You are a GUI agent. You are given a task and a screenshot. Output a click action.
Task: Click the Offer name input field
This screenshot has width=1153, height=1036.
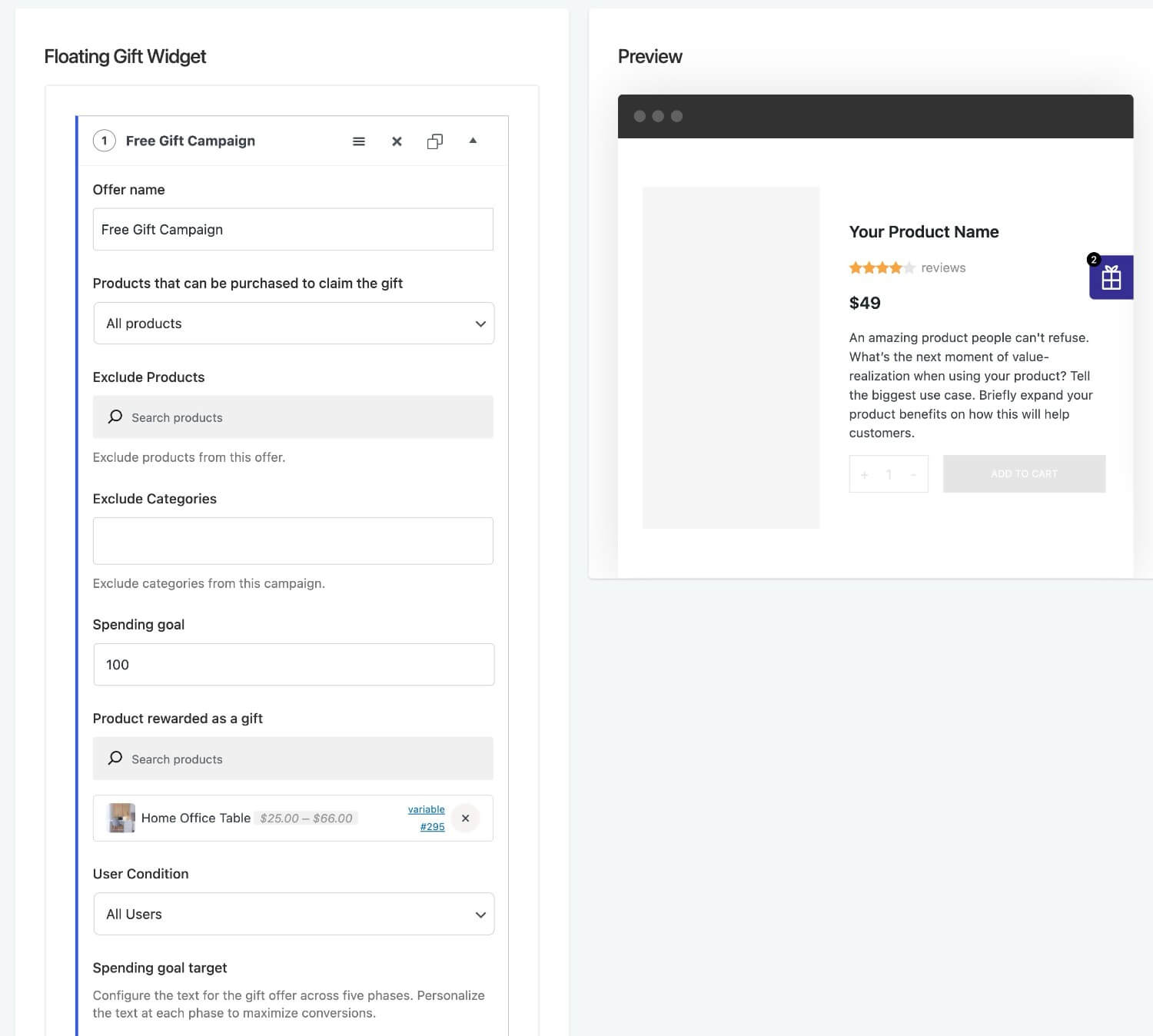[x=293, y=229]
